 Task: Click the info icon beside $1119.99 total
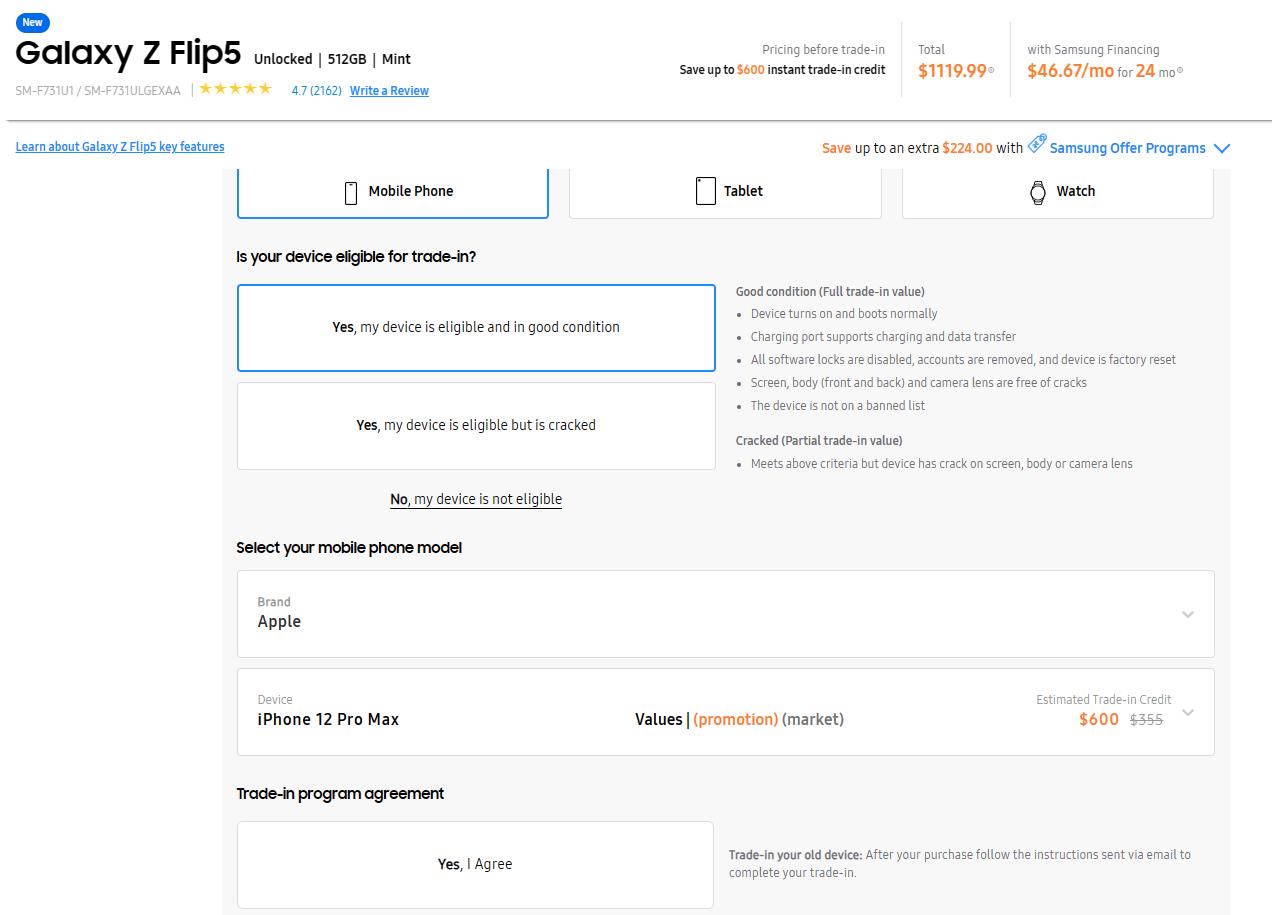point(991,71)
